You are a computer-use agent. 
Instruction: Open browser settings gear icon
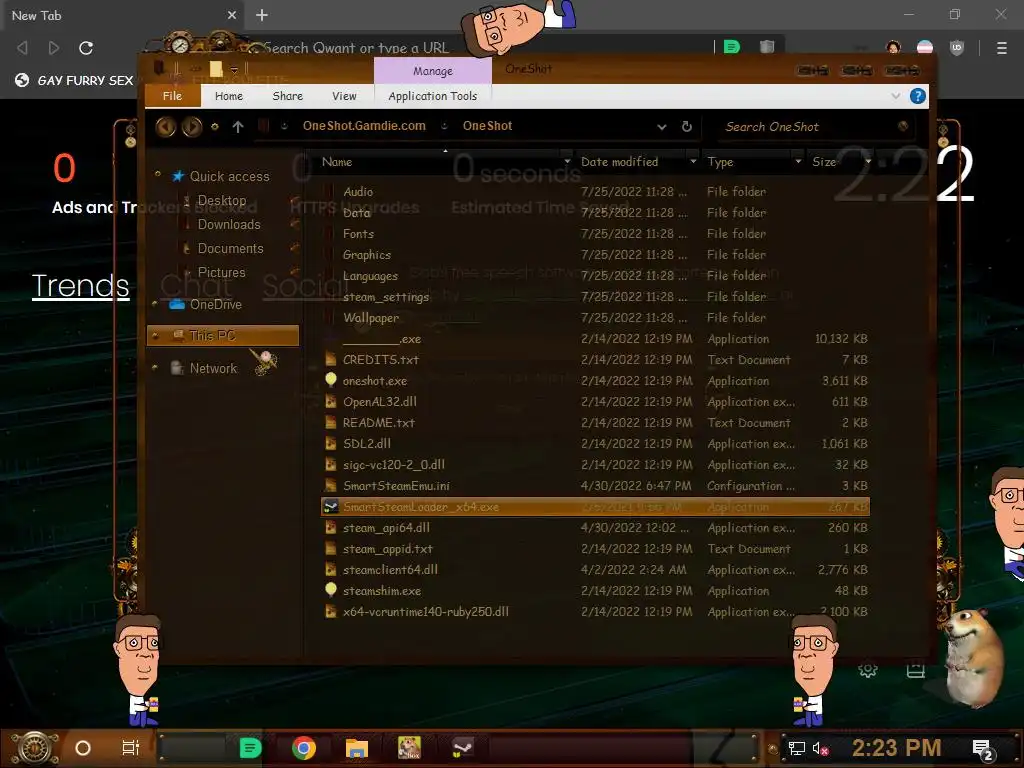[868, 669]
